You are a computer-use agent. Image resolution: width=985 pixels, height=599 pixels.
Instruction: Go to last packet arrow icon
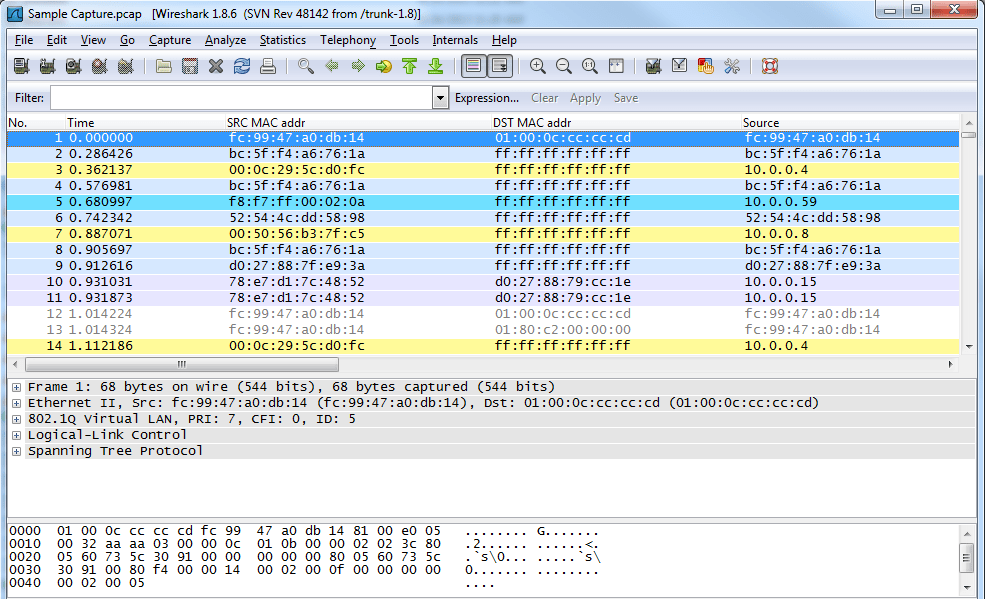tap(435, 66)
